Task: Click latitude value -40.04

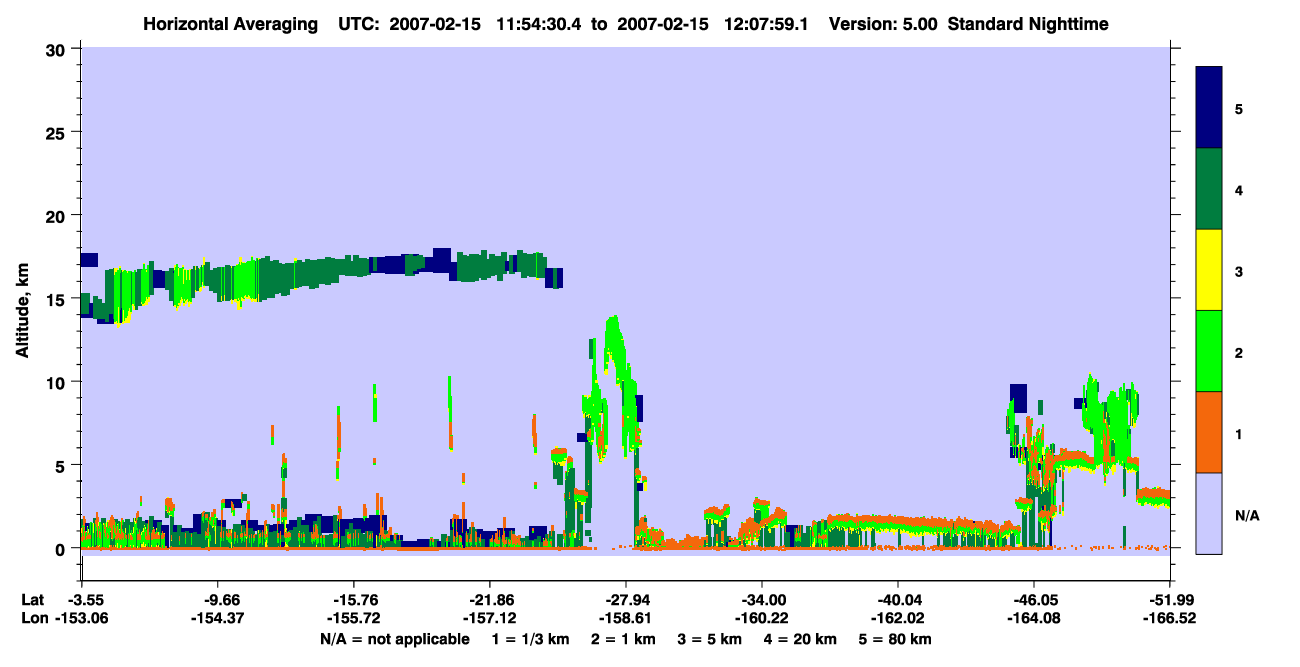Action: click(898, 600)
